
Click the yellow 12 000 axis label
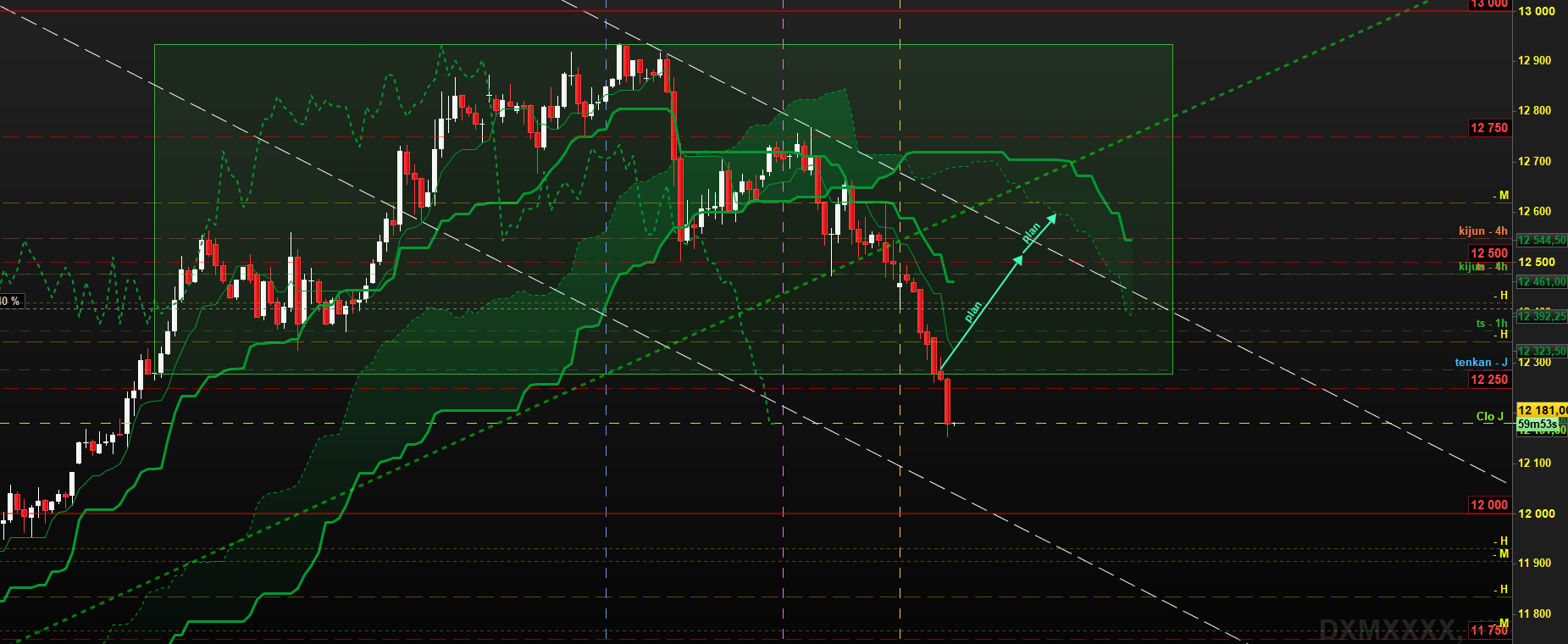1537,514
